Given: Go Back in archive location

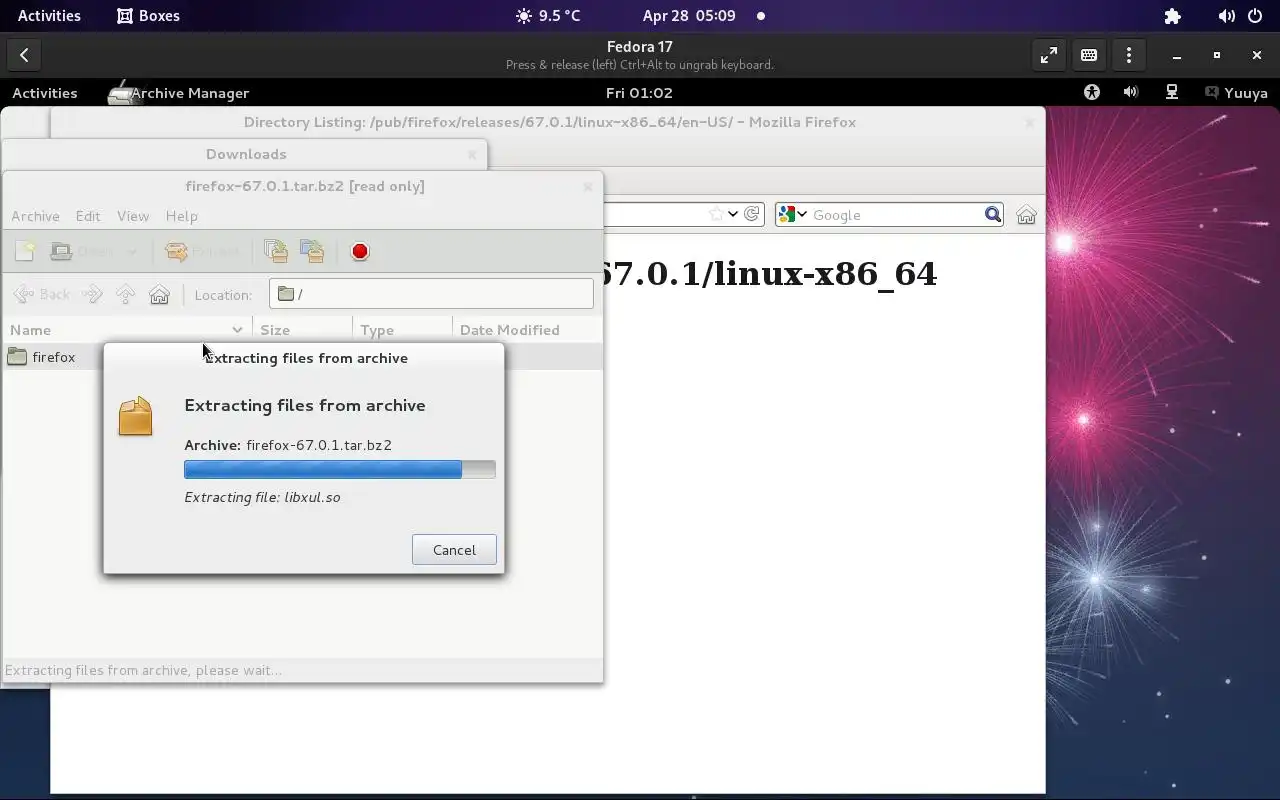Looking at the screenshot, I should tap(41, 294).
